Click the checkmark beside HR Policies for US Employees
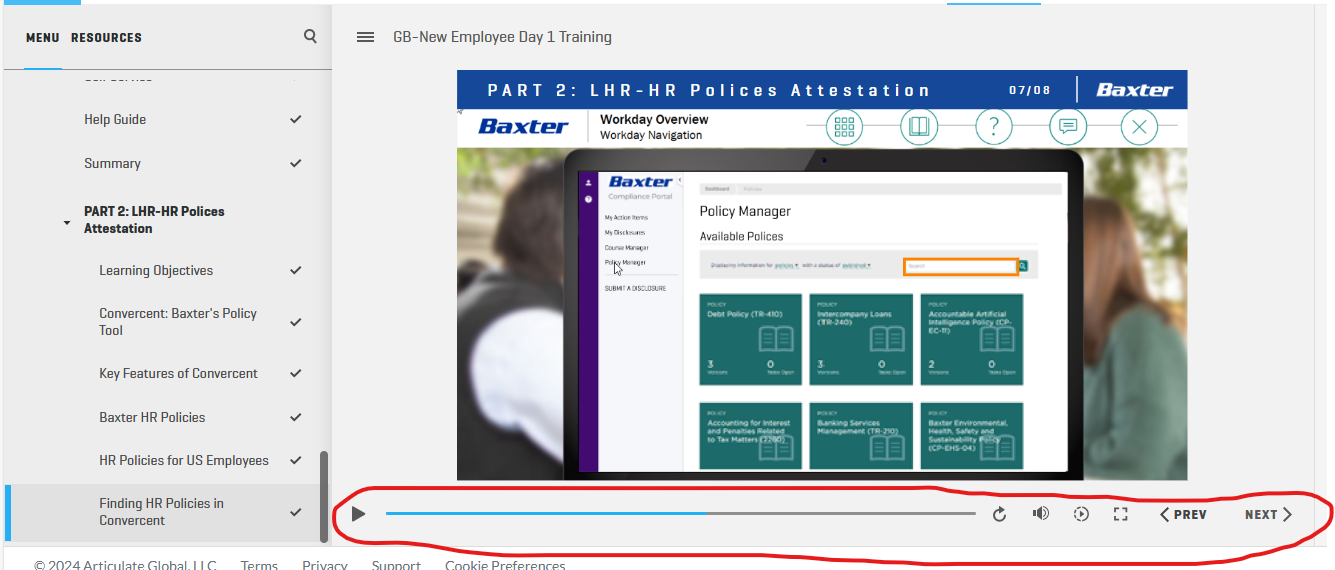Image resolution: width=1335 pixels, height=570 pixels. [x=295, y=460]
